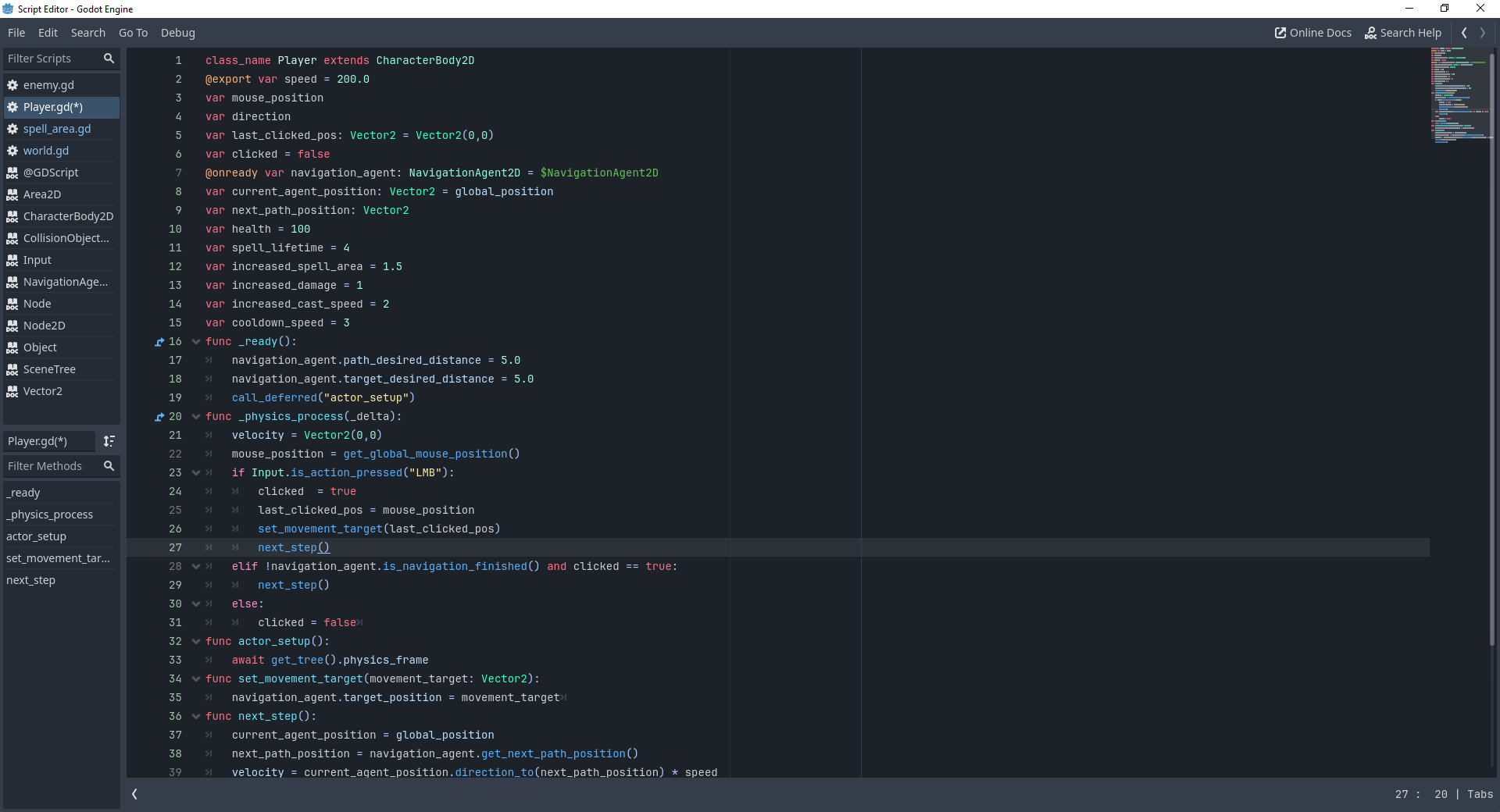Open Node documentation entry

click(61, 304)
